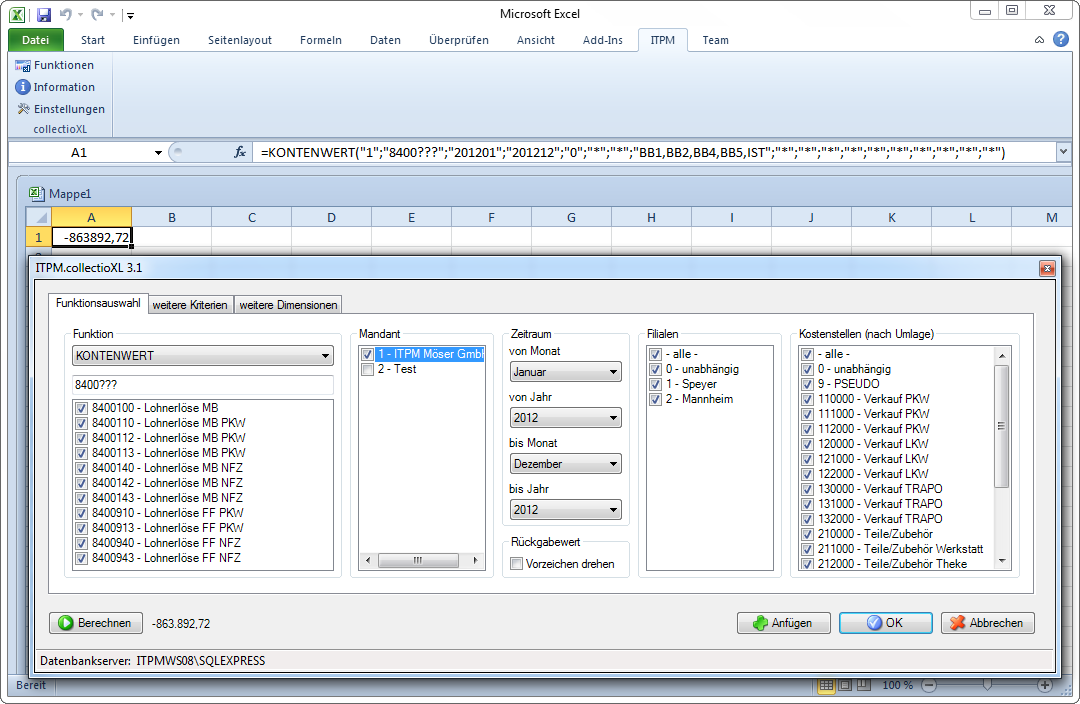Open Information in the collectioXL group
The width and height of the screenshot is (1080, 704).
click(x=55, y=87)
